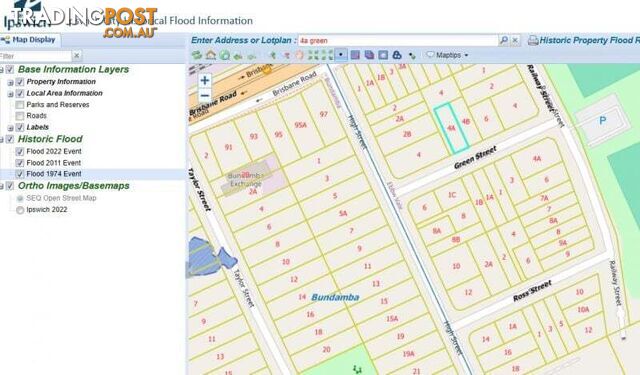The width and height of the screenshot is (640, 375).
Task: Click lot 15A on the map
Action: point(392,319)
